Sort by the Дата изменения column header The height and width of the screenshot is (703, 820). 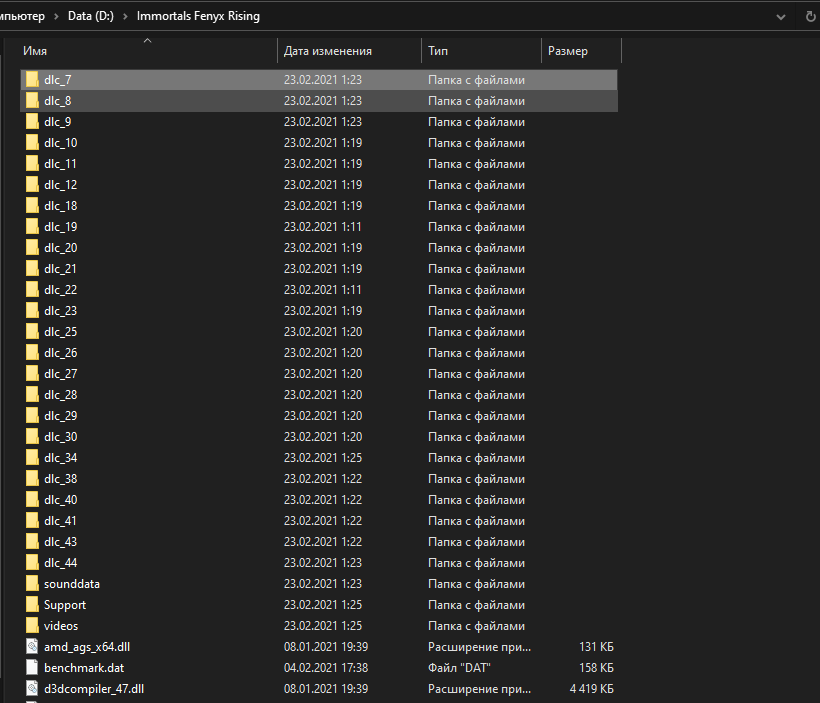[x=340, y=51]
